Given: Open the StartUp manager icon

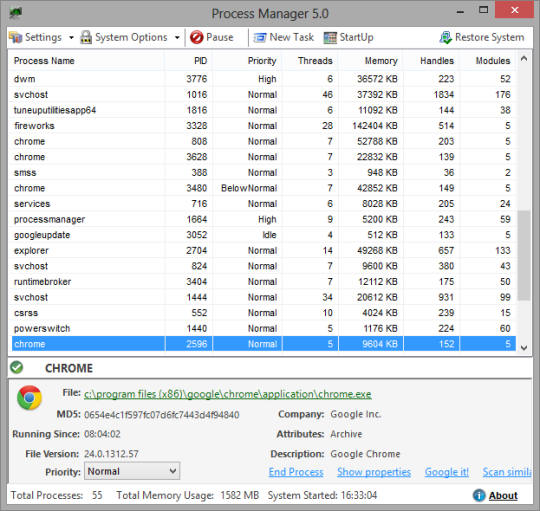Looking at the screenshot, I should (x=330, y=38).
